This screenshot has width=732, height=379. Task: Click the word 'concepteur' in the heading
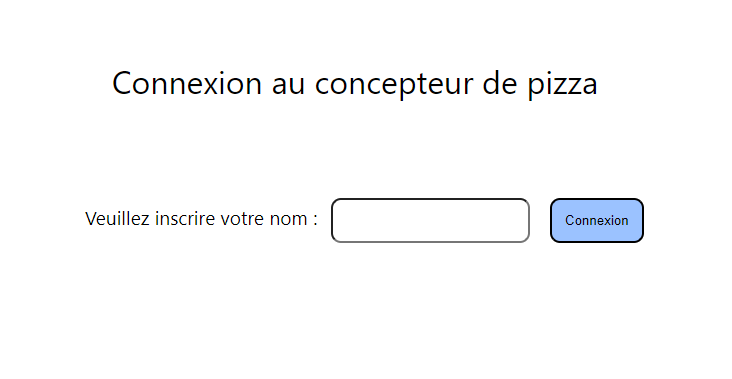394,85
